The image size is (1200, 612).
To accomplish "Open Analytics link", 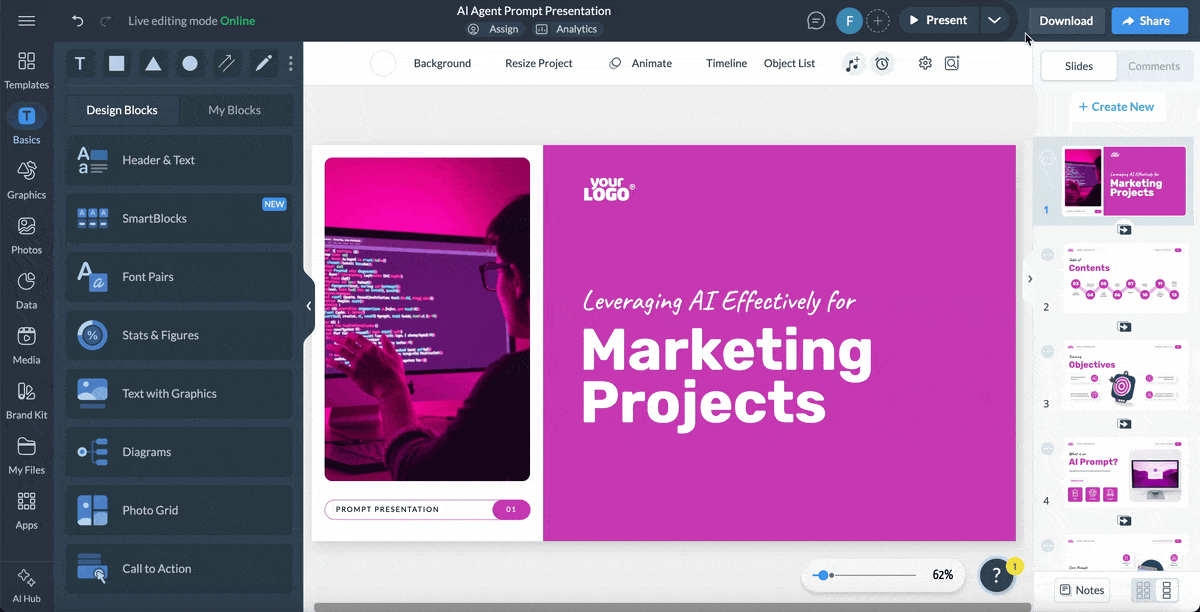I will [566, 29].
